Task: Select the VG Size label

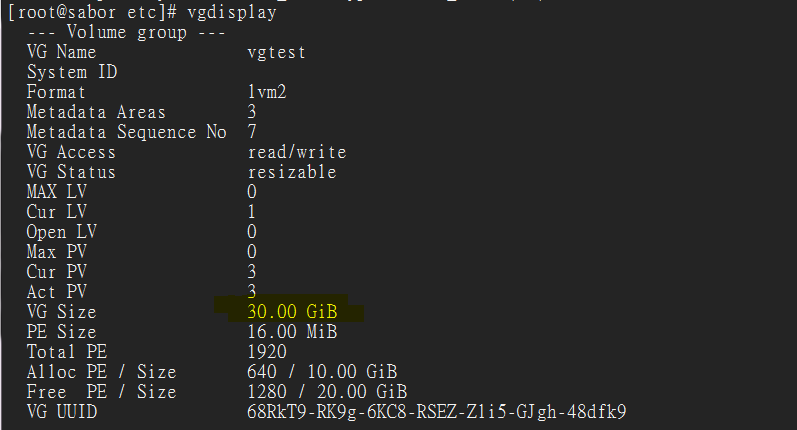Action: tap(62, 312)
